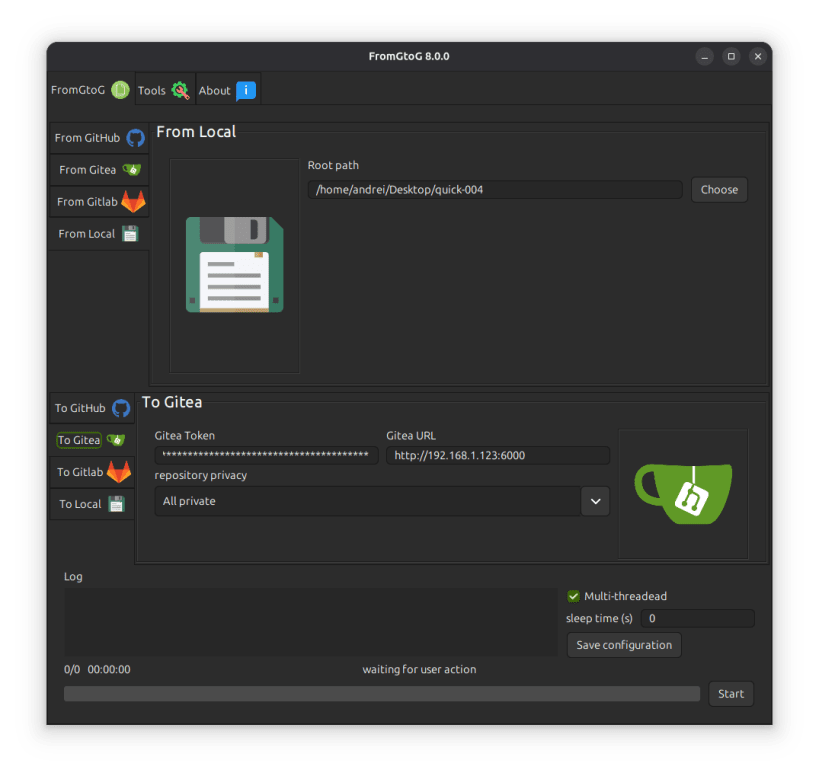Select From Gitlab source
The image size is (819, 776).
point(99,202)
